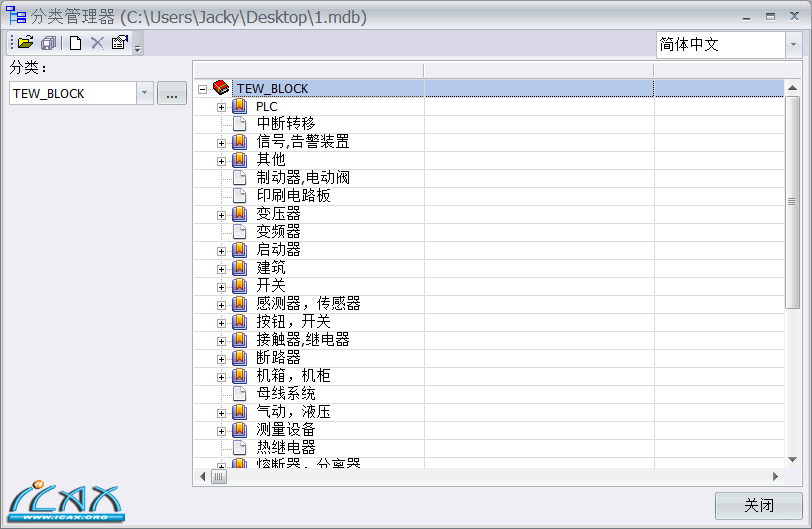Click the book icon beside 开关
This screenshot has height=529, width=812.
pyautogui.click(x=239, y=286)
